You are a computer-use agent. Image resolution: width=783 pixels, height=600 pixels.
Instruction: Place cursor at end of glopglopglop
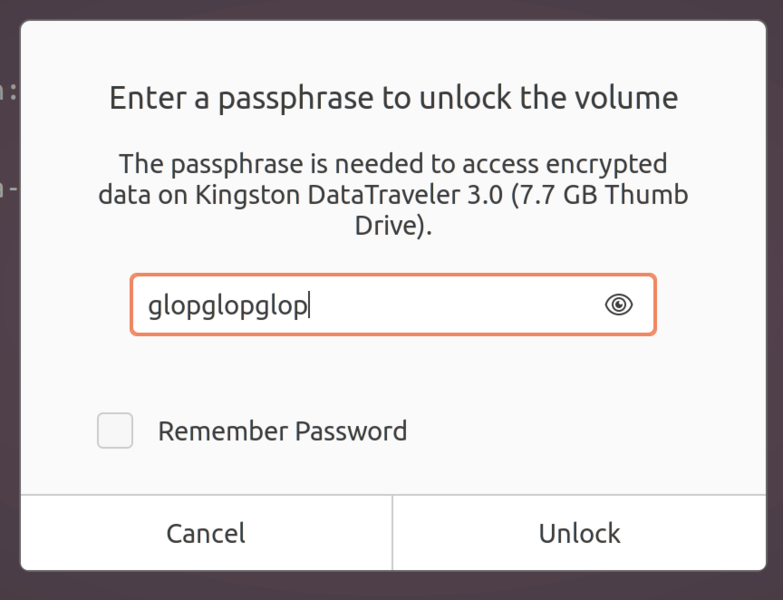point(310,306)
